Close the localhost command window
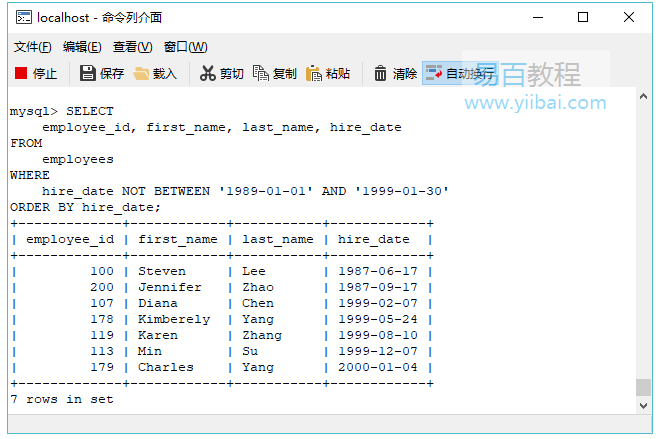Screen dimensions: 660x439 pyautogui.click(x=629, y=17)
